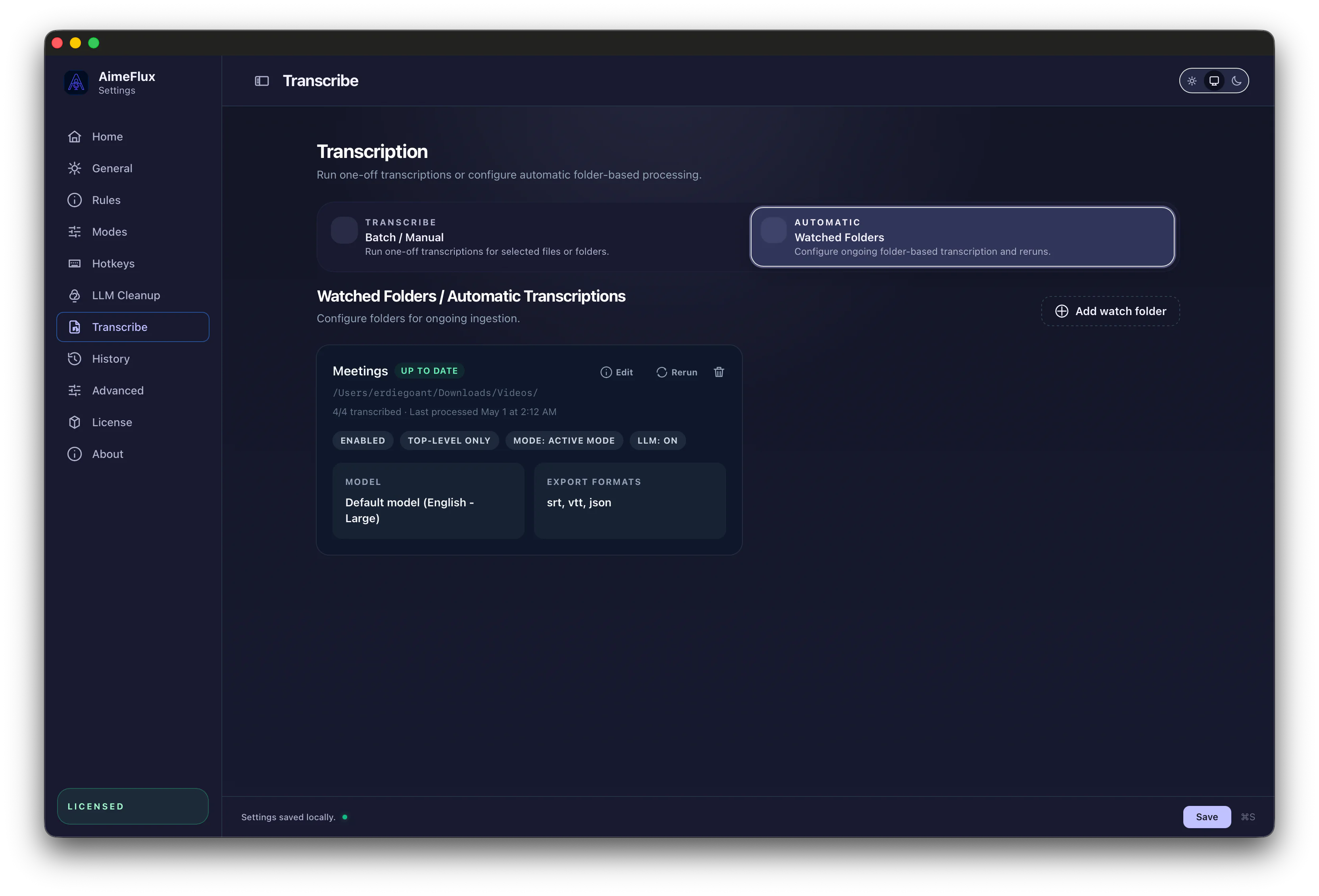The image size is (1319, 896).
Task: Click the Advanced sliders icon
Action: point(74,391)
